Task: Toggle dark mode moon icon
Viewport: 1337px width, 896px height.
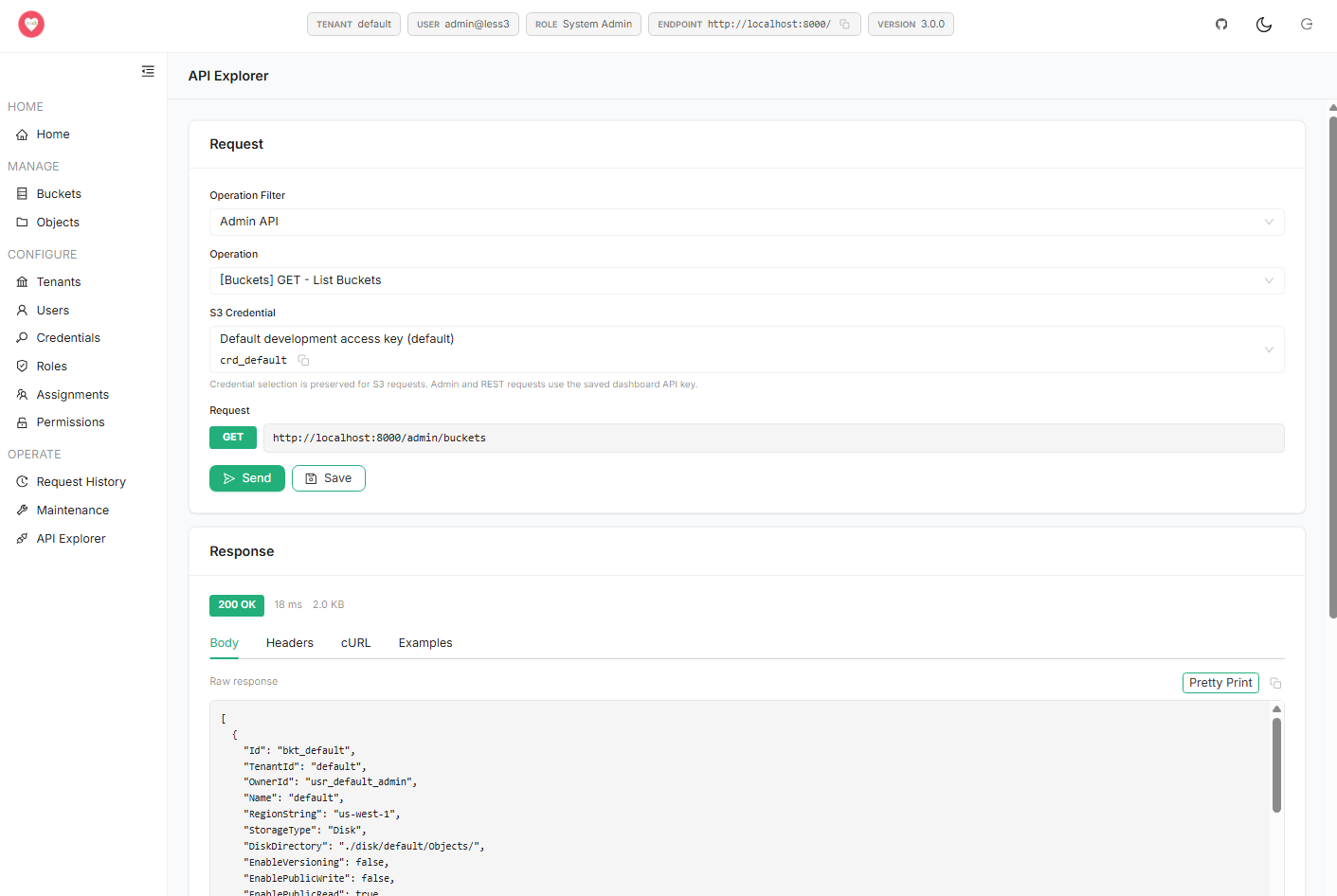Action: click(1264, 24)
